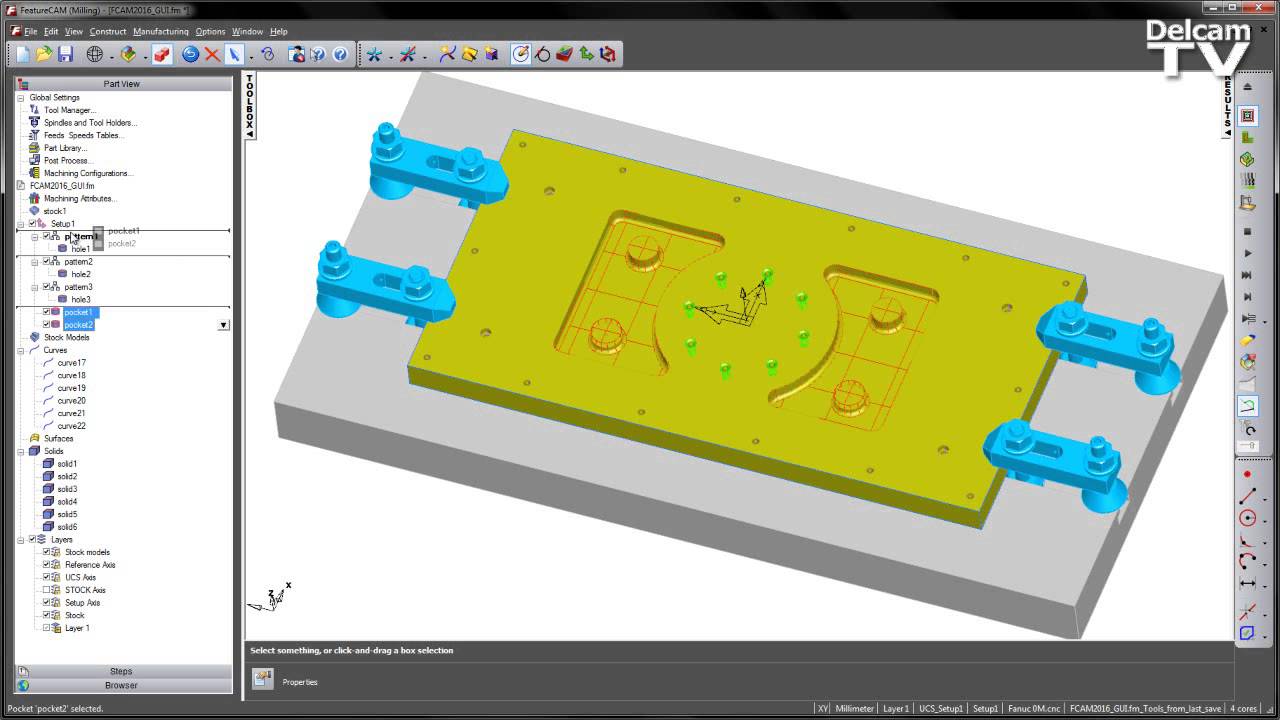Screen dimensions: 1280x720
Task: Click the blue Undo arrow icon
Action: click(x=190, y=54)
